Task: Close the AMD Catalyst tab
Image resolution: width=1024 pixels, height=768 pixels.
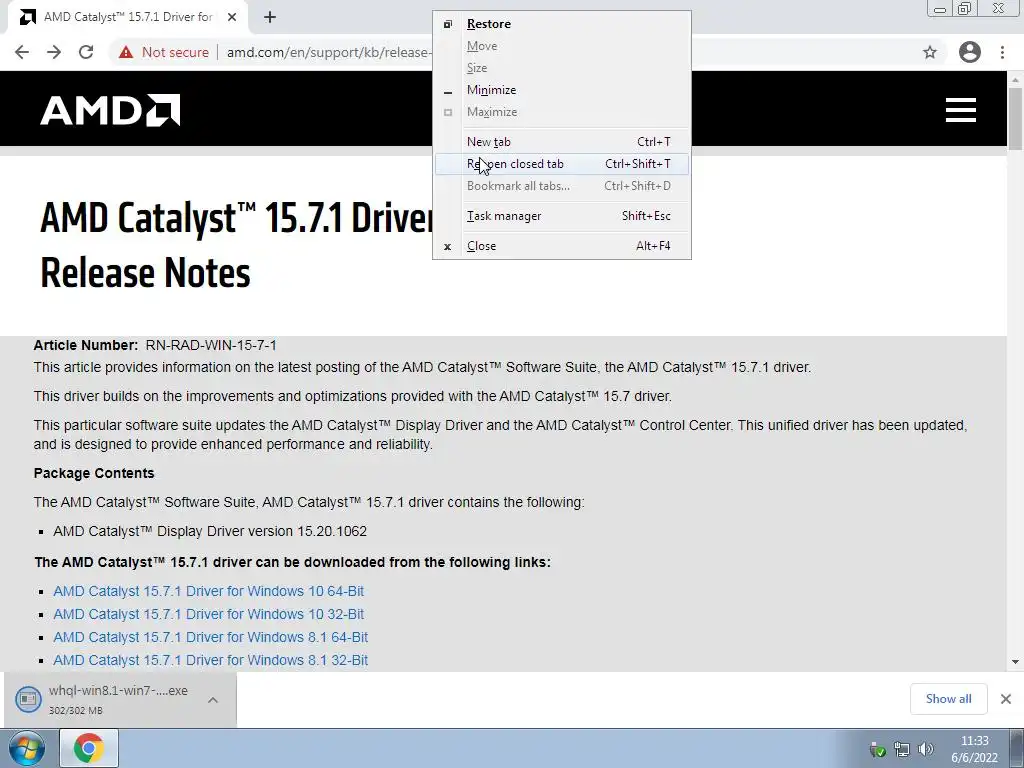Action: point(232,17)
